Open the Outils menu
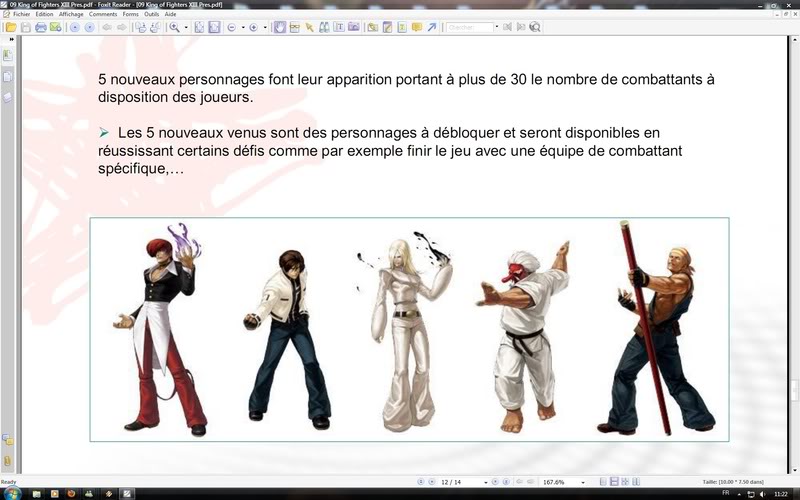Screen dimensions: 800x500 click(151, 15)
